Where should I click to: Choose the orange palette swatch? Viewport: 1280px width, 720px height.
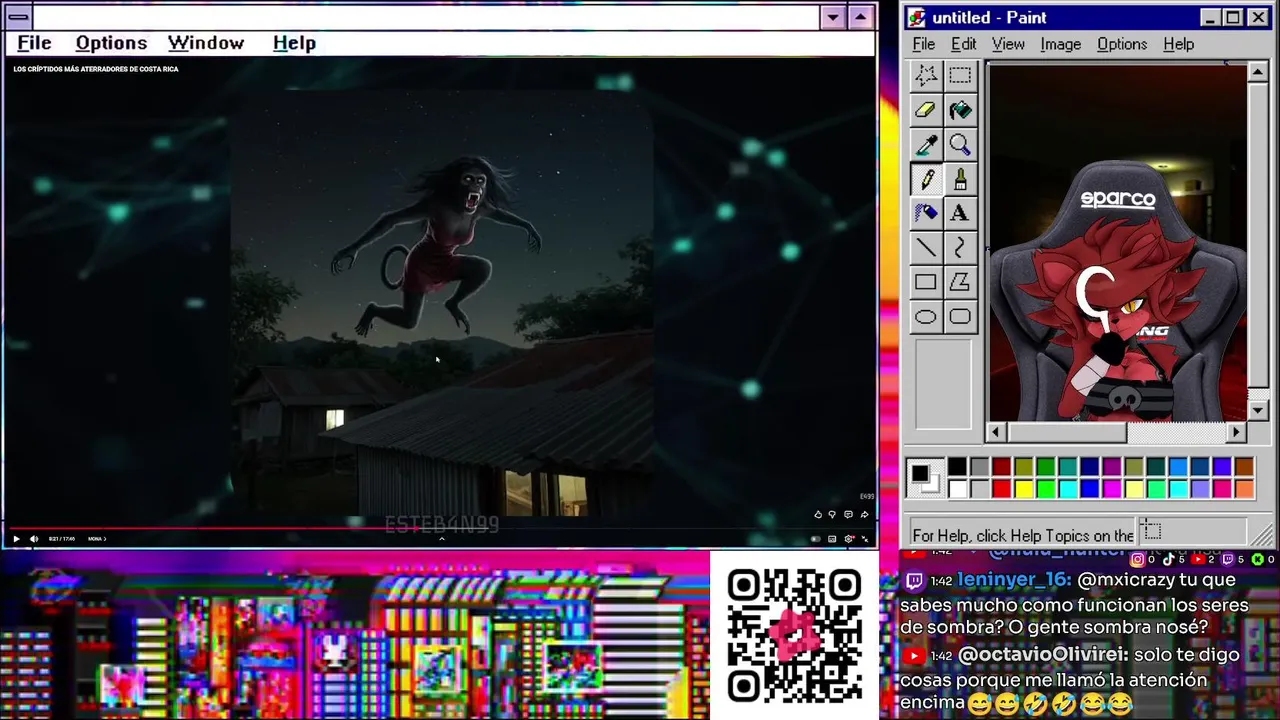click(1245, 489)
